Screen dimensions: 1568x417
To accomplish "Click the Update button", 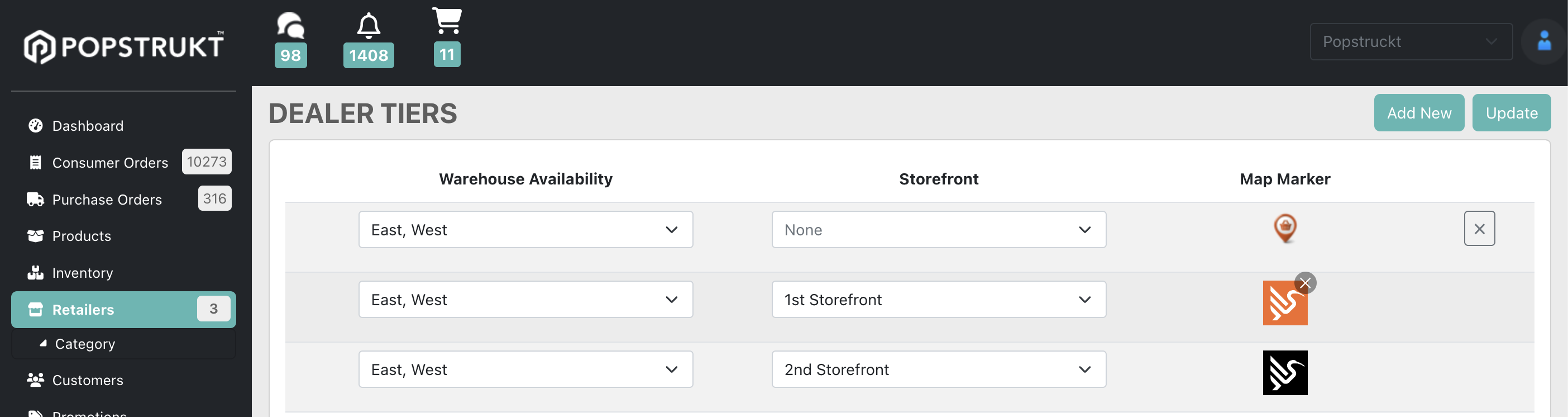I will click(1512, 113).
